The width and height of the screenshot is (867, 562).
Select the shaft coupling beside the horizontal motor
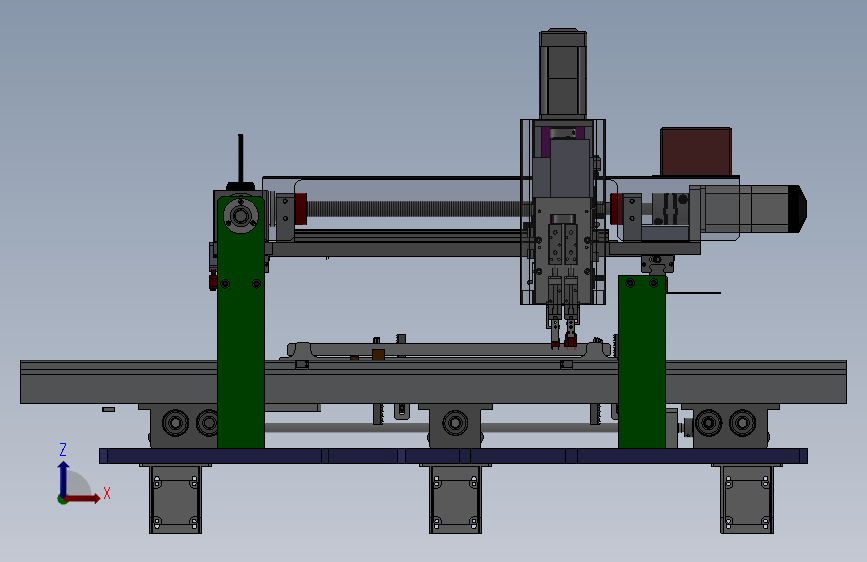click(670, 209)
